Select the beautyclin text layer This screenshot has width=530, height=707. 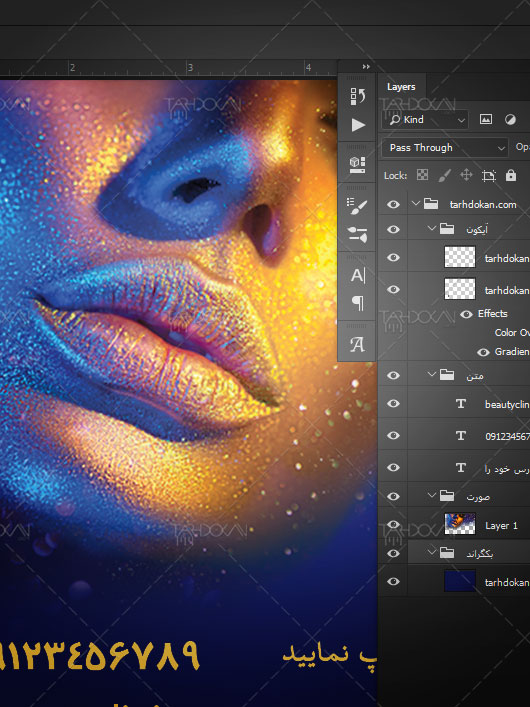[x=507, y=404]
